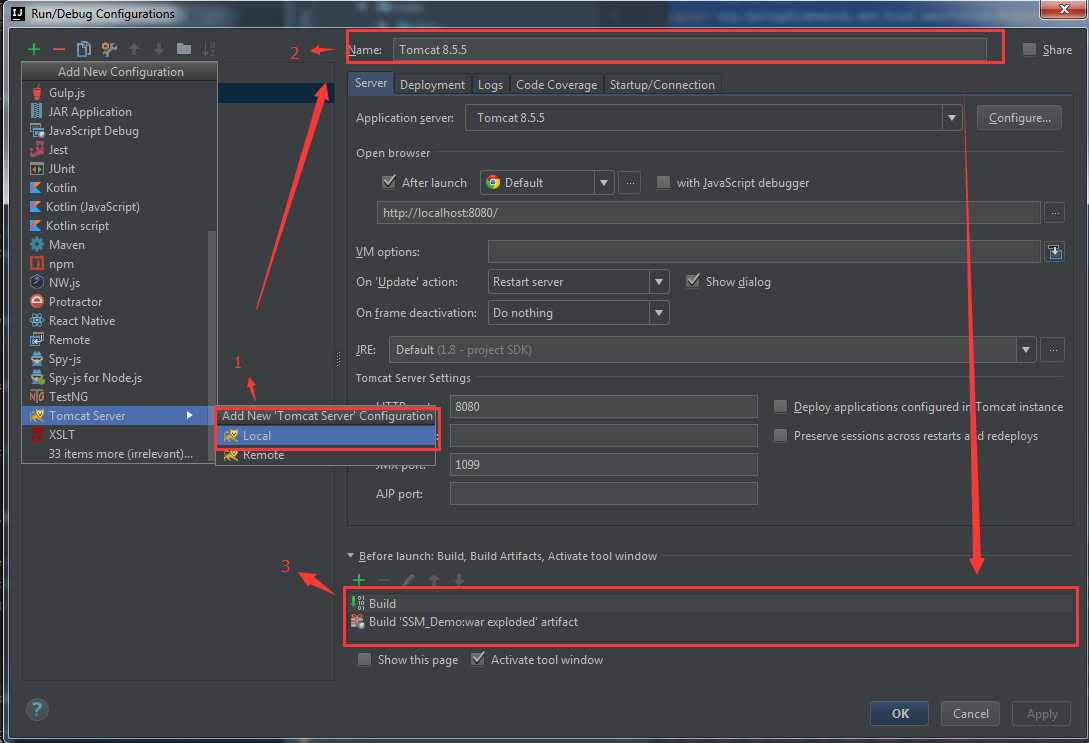Screen dimensions: 1089x743
Task: Open the Default browser dropdown
Action: (x=604, y=183)
